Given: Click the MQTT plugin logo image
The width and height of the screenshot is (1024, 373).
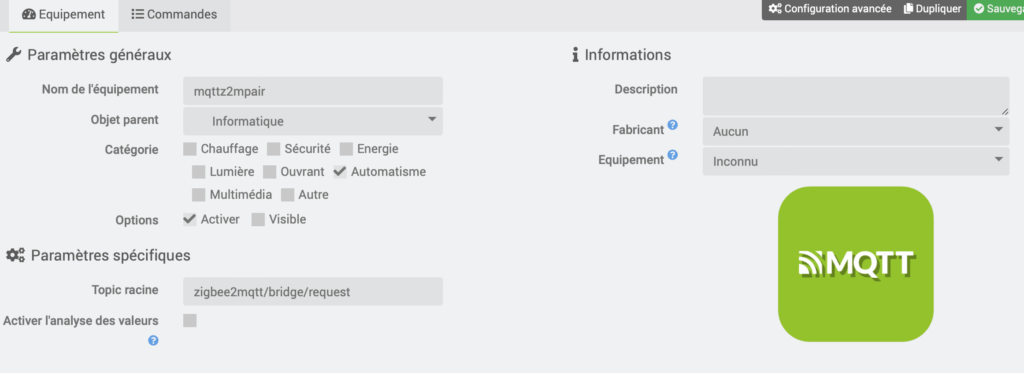Looking at the screenshot, I should pos(856,264).
